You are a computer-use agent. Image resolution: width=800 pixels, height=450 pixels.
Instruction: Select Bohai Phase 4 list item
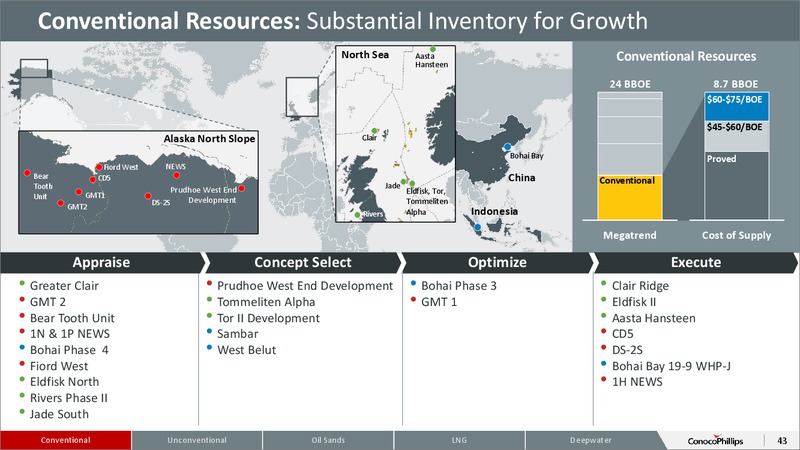[x=69, y=350]
